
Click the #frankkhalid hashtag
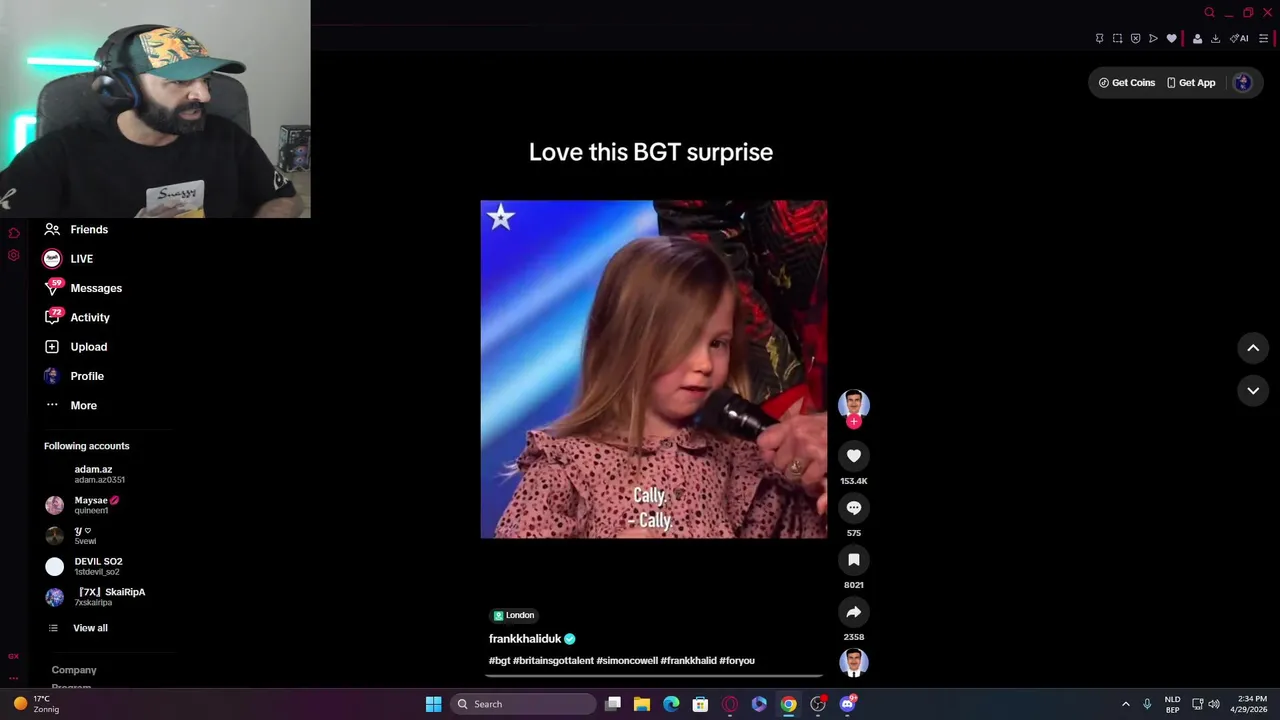coord(688,661)
